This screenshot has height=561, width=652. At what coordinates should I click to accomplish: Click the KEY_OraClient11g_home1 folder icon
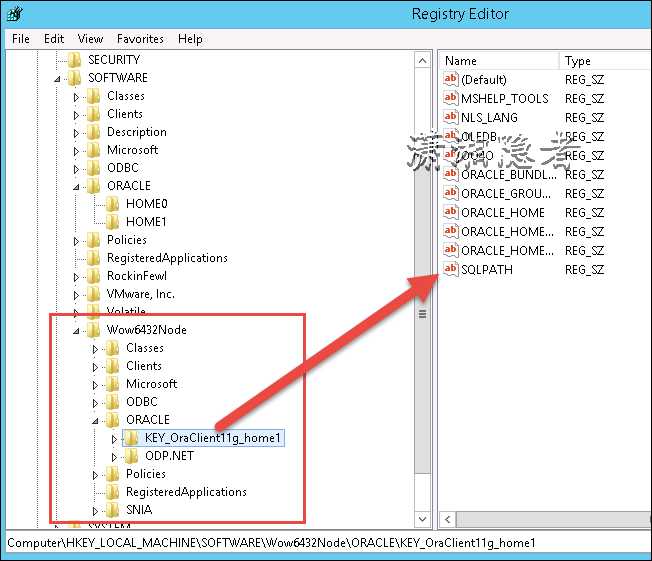pyautogui.click(x=131, y=438)
